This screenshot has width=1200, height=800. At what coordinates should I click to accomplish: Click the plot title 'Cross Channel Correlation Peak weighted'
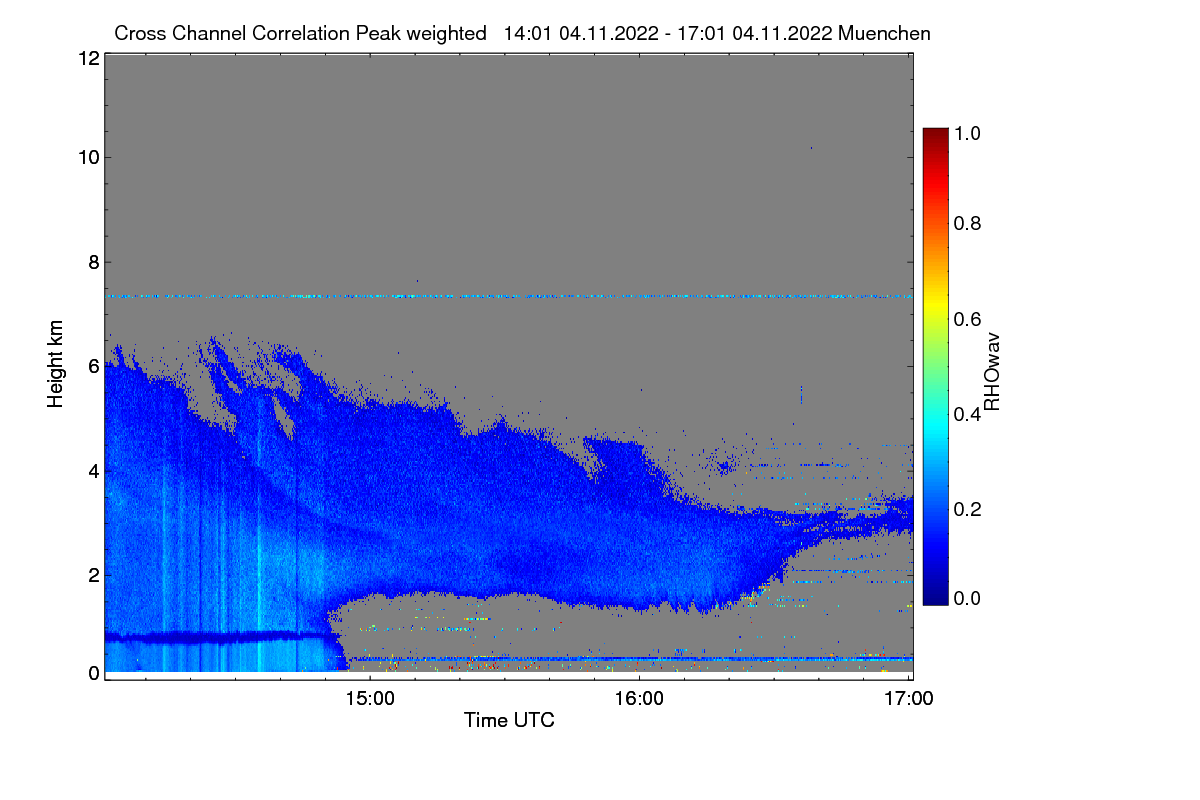302,34
